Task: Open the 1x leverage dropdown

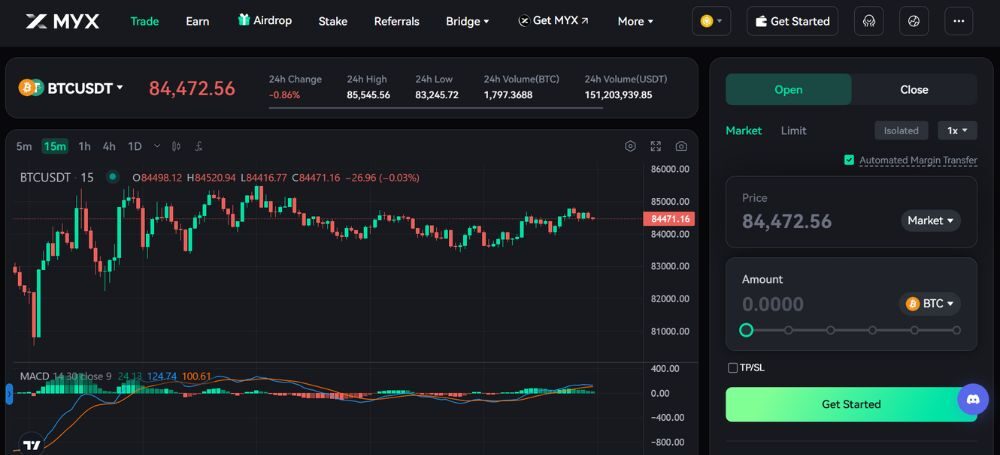Action: (957, 130)
